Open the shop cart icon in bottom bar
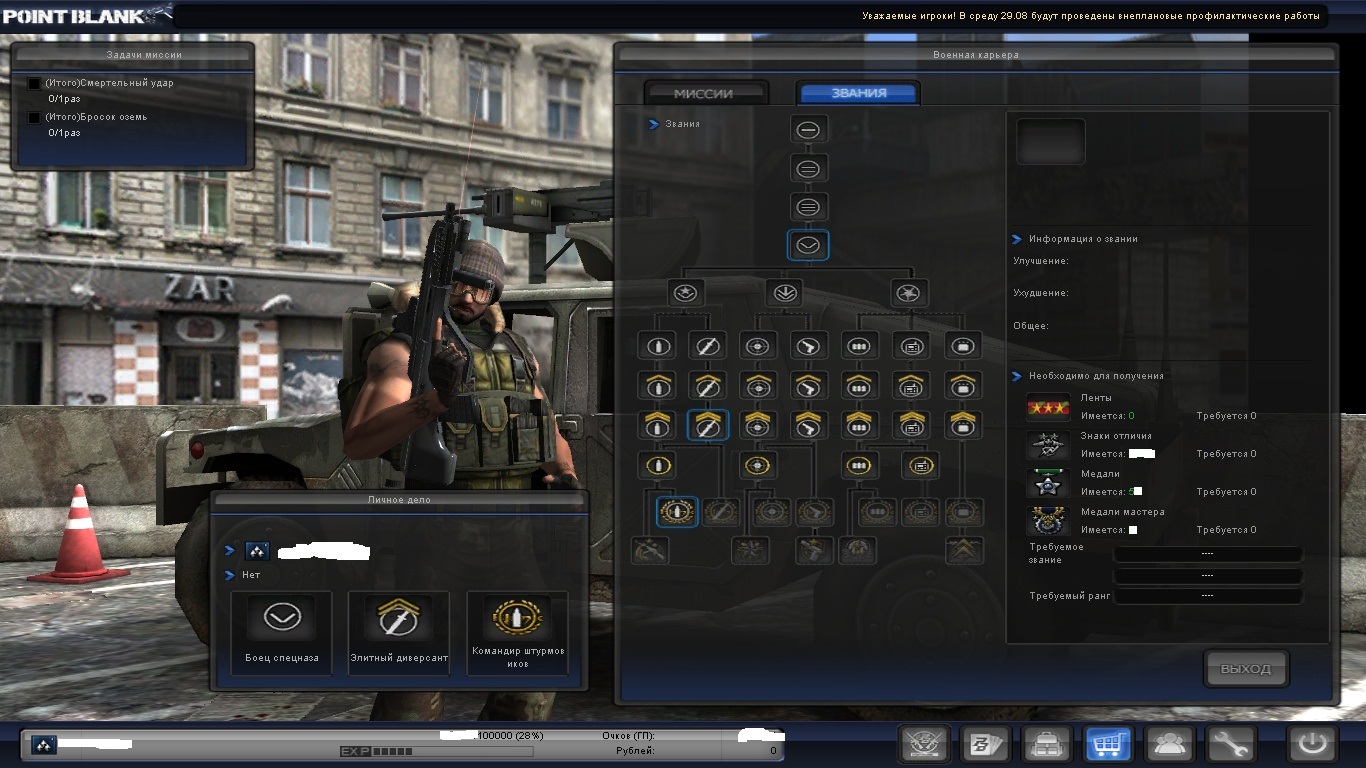The height and width of the screenshot is (768, 1366). [1108, 744]
